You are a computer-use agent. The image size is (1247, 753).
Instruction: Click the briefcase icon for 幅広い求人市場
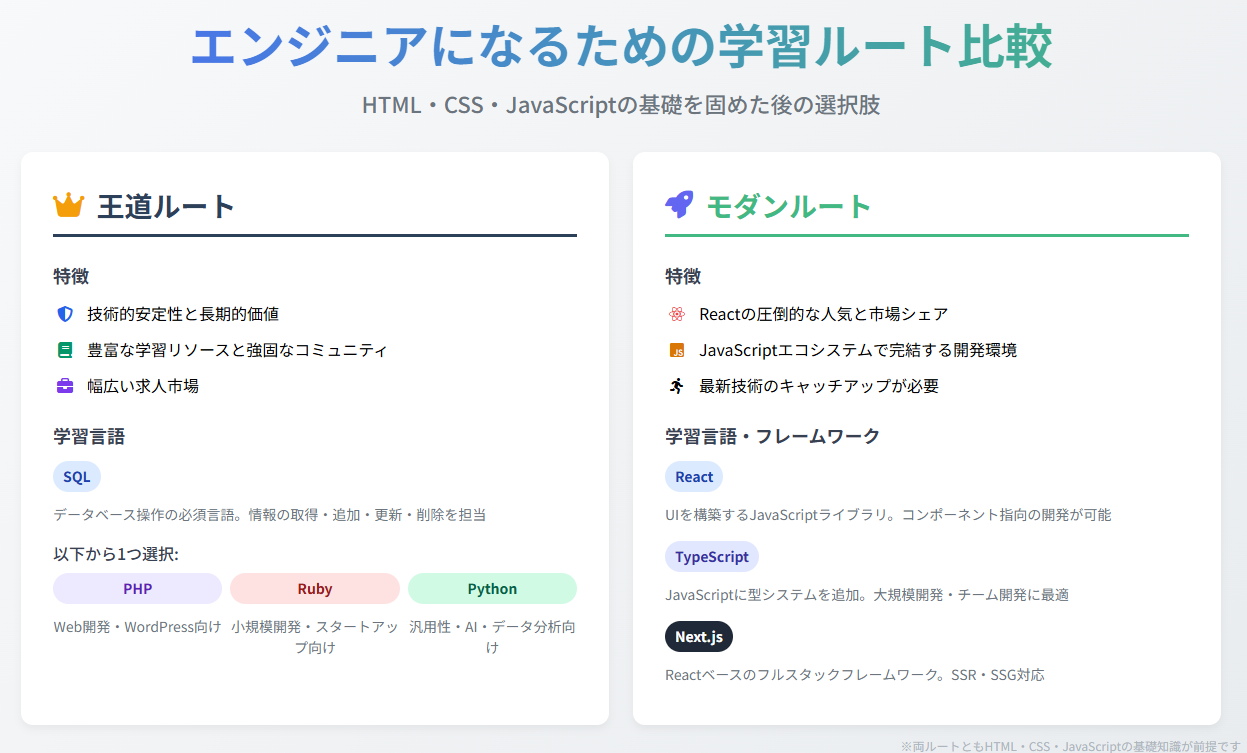click(x=65, y=386)
